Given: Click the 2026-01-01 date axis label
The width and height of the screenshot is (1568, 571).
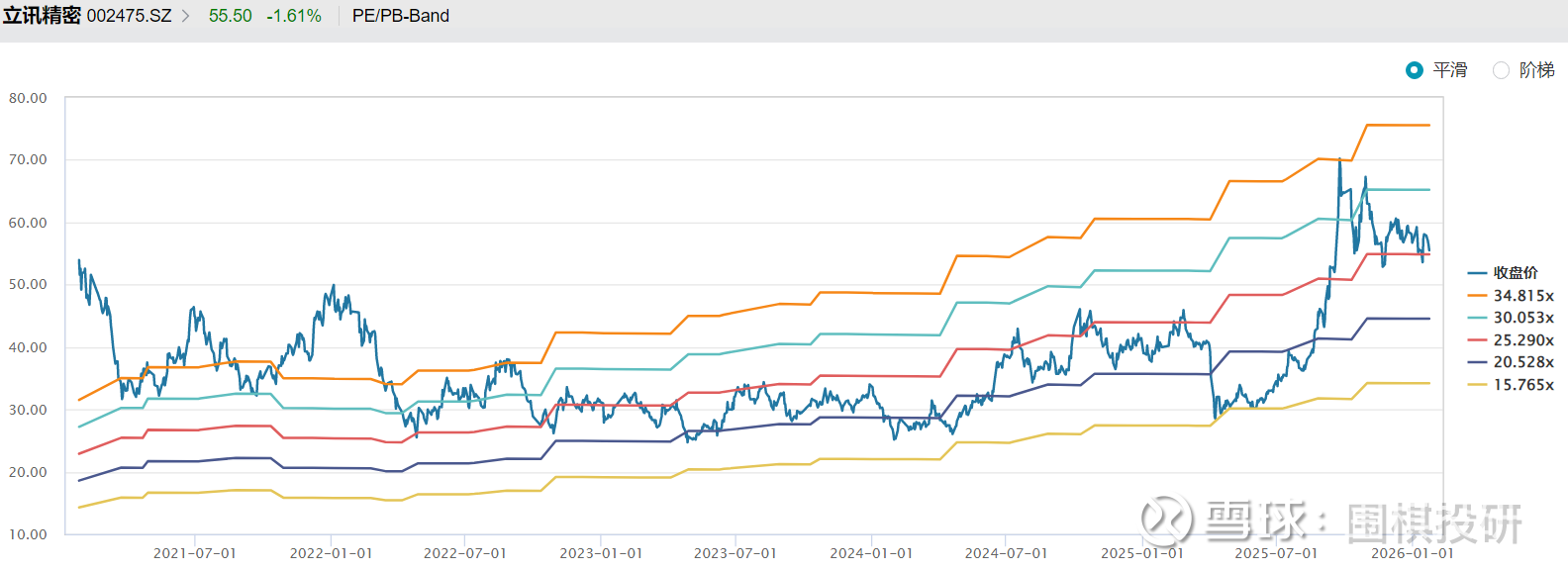Looking at the screenshot, I should [1413, 553].
